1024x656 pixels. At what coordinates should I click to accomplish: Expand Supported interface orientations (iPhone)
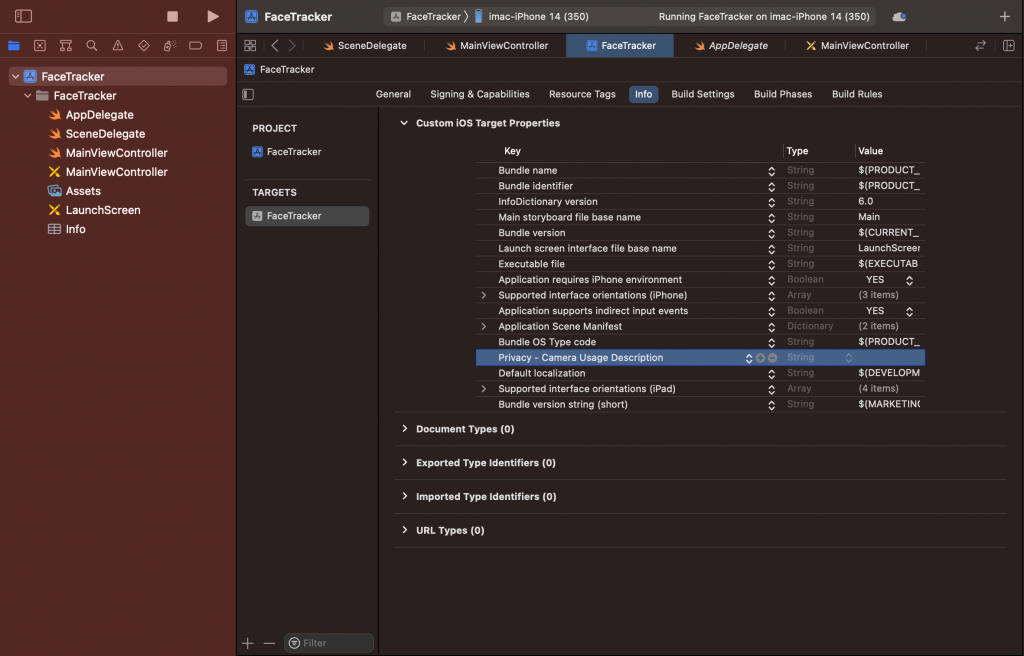click(484, 295)
